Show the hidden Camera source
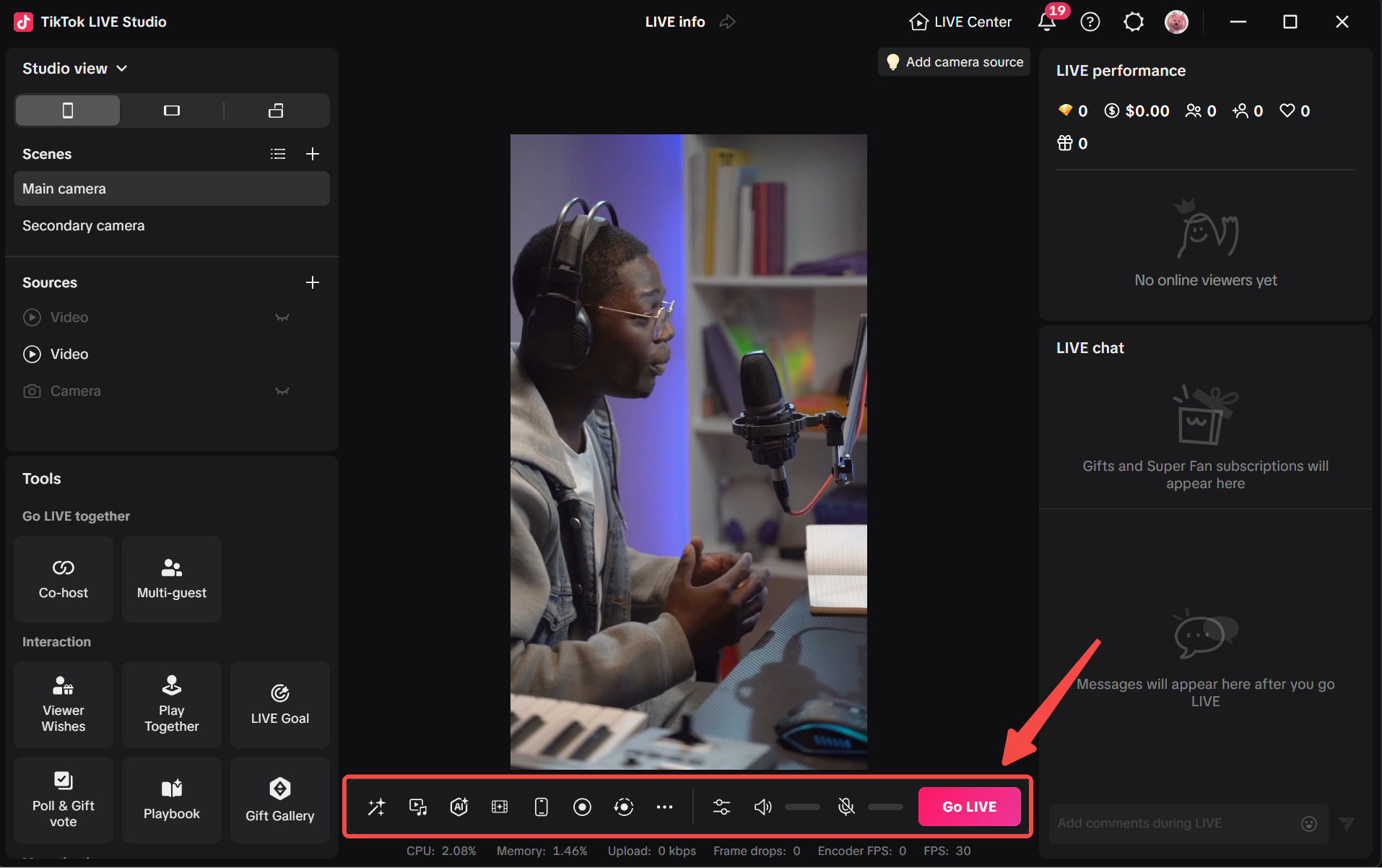Viewport: 1382px width, 868px height. pyautogui.click(x=282, y=391)
